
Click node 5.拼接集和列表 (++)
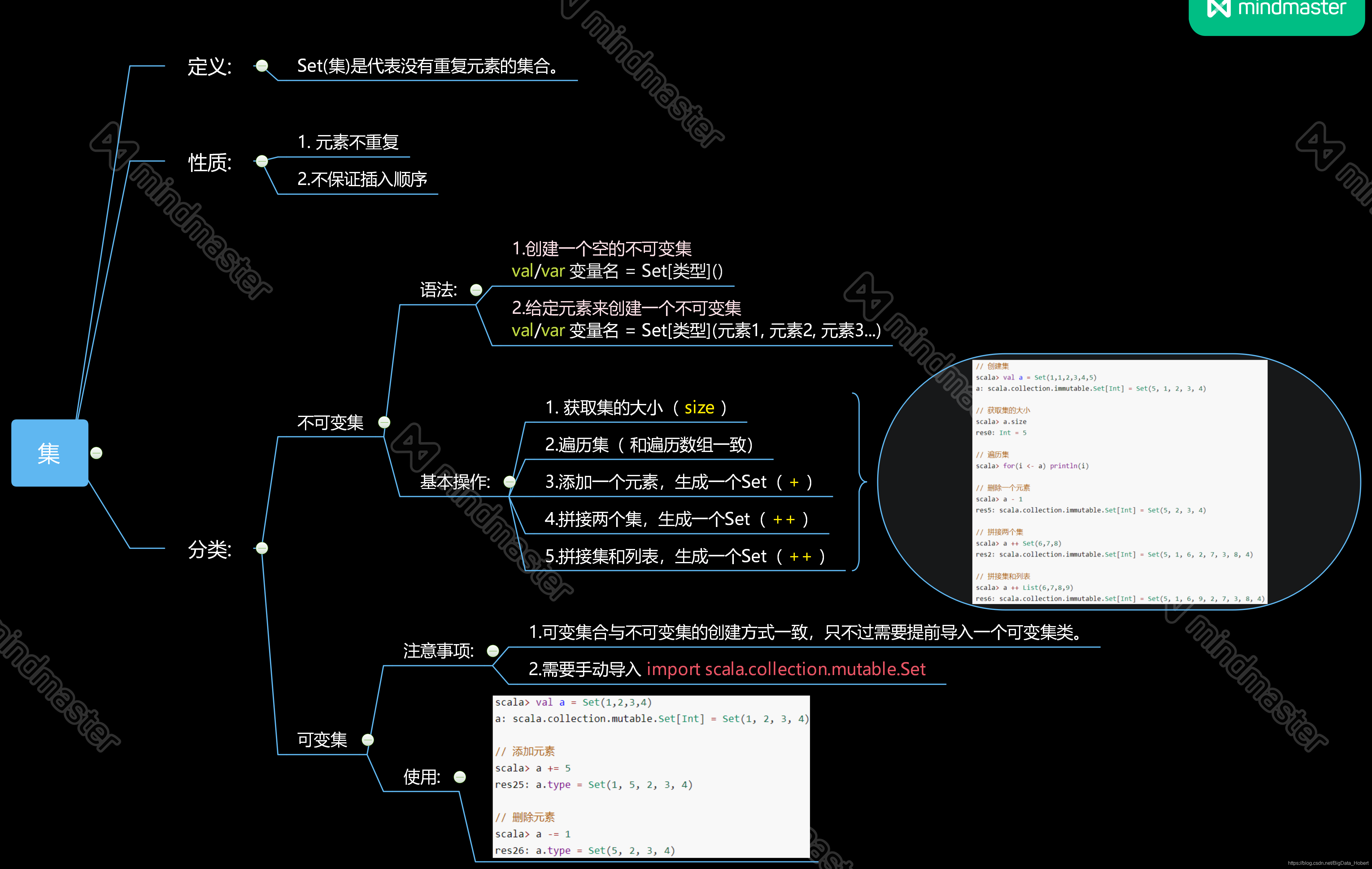tap(685, 556)
